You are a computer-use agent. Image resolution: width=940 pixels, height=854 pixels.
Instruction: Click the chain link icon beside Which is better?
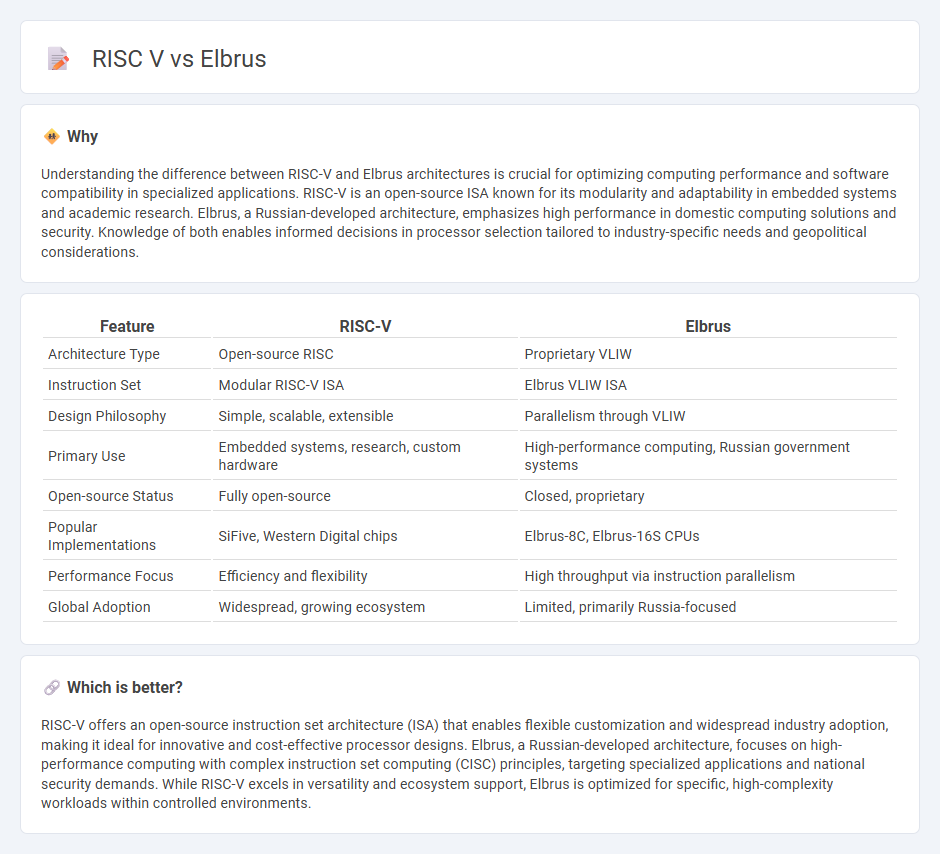click(x=52, y=687)
